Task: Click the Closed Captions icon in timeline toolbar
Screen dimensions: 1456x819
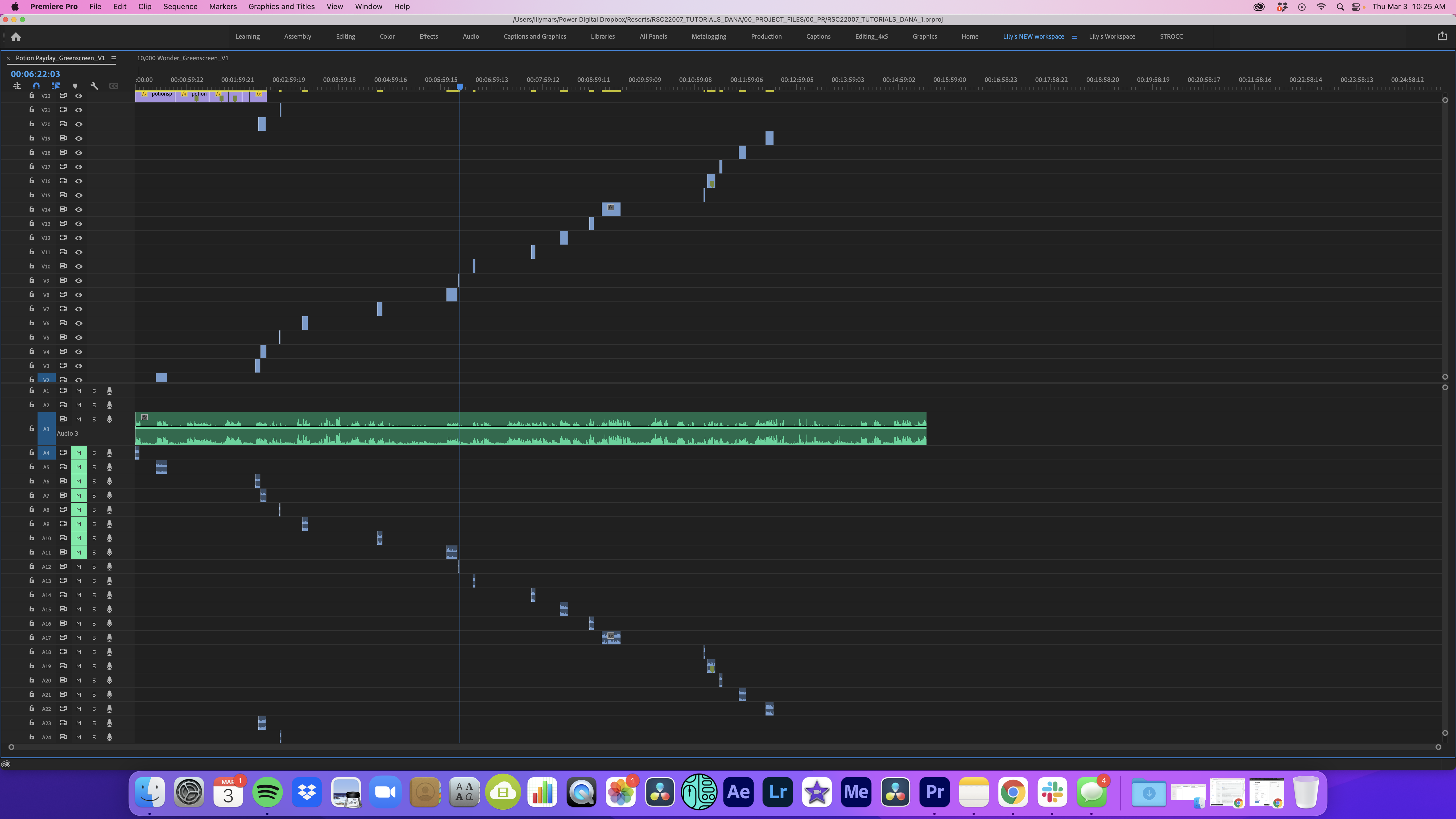Action: [114, 86]
